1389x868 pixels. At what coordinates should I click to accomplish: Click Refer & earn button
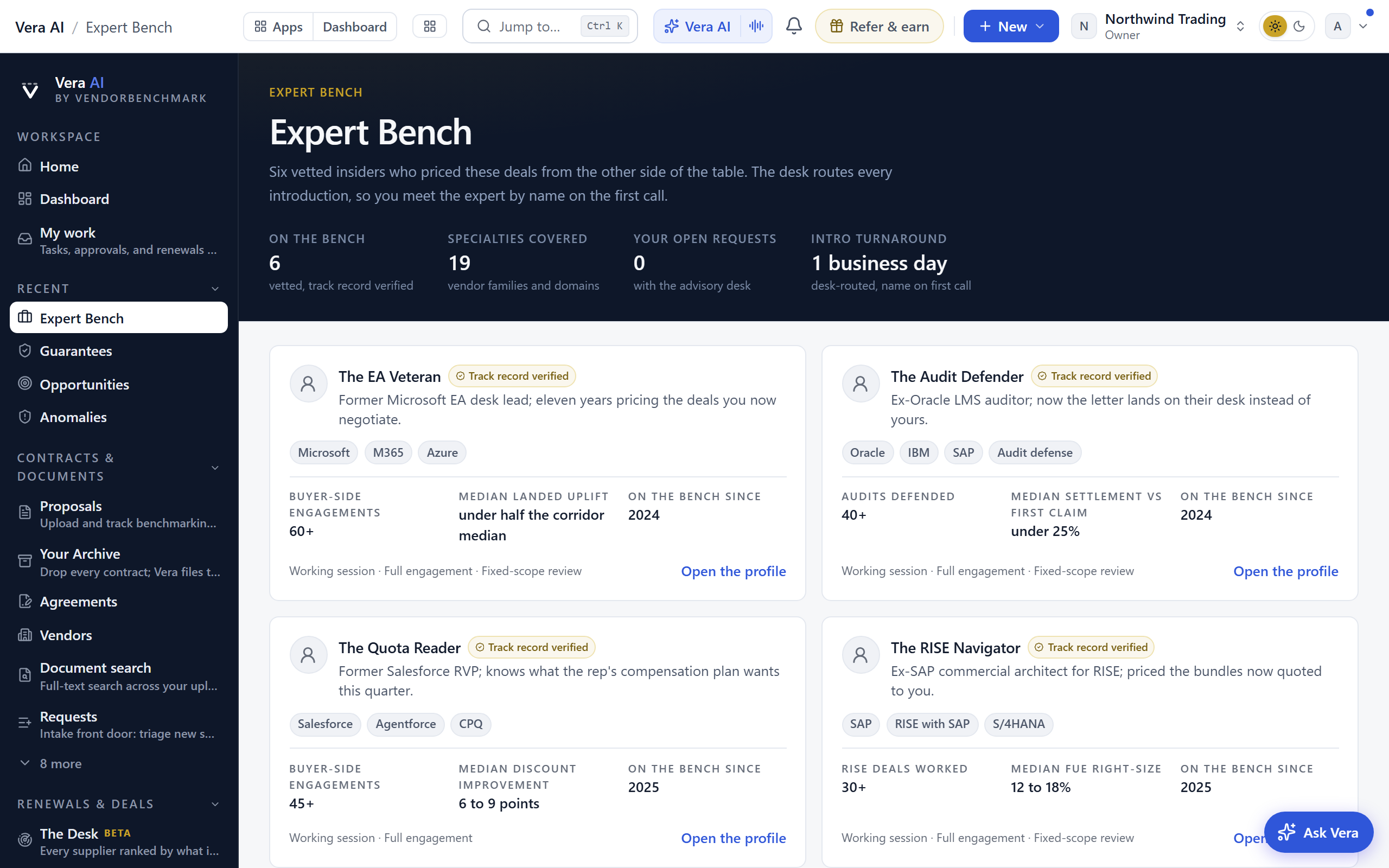click(879, 27)
